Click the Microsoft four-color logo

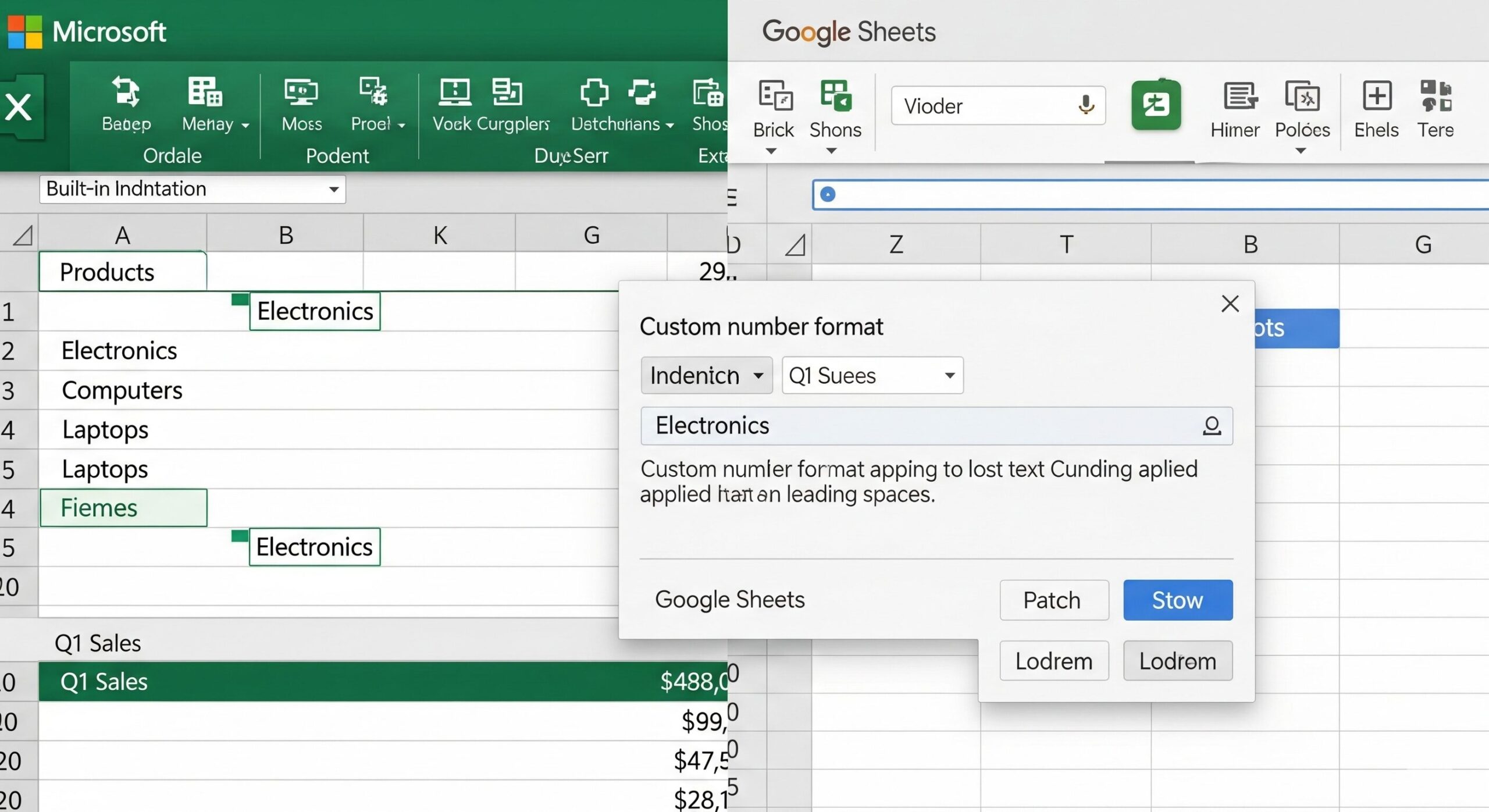[x=24, y=31]
